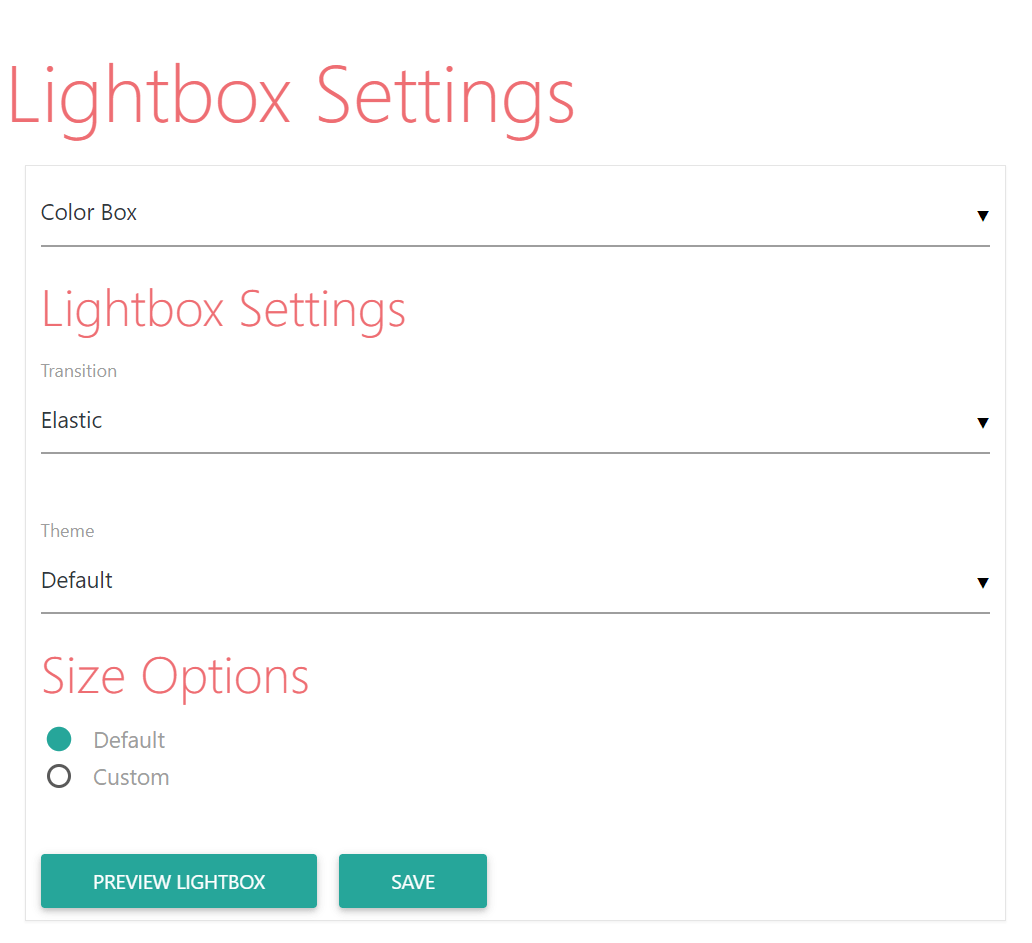Image resolution: width=1032 pixels, height=943 pixels.
Task: Open the Theme dropdown showing Default
Action: click(515, 581)
